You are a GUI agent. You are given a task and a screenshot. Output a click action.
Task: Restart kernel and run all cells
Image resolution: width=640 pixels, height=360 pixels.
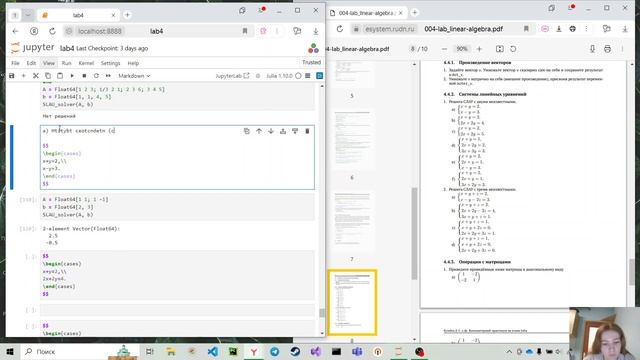[108, 76]
